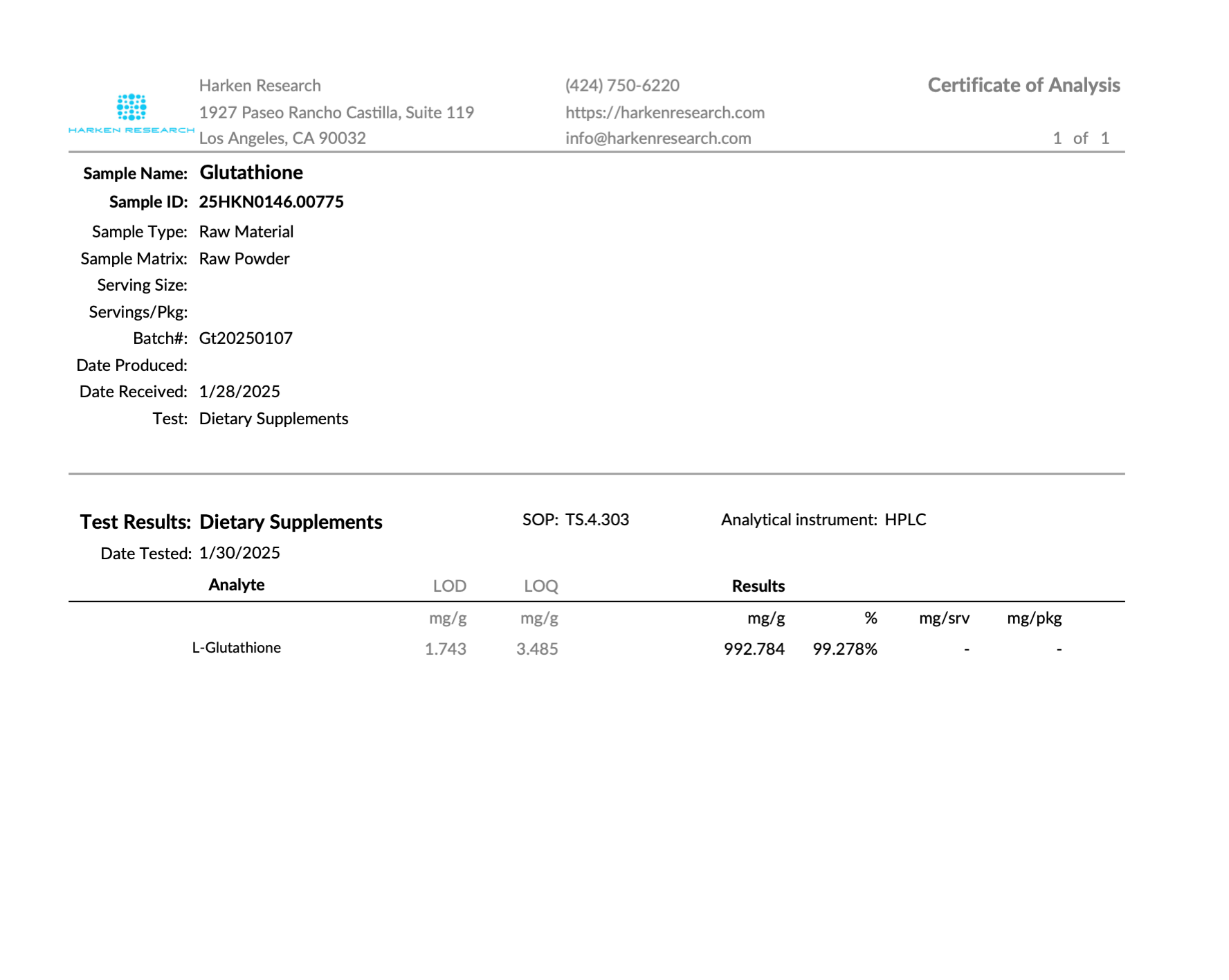Image resolution: width=1229 pixels, height=980 pixels.
Task: Select the date received 1/28/2025
Action: [239, 392]
